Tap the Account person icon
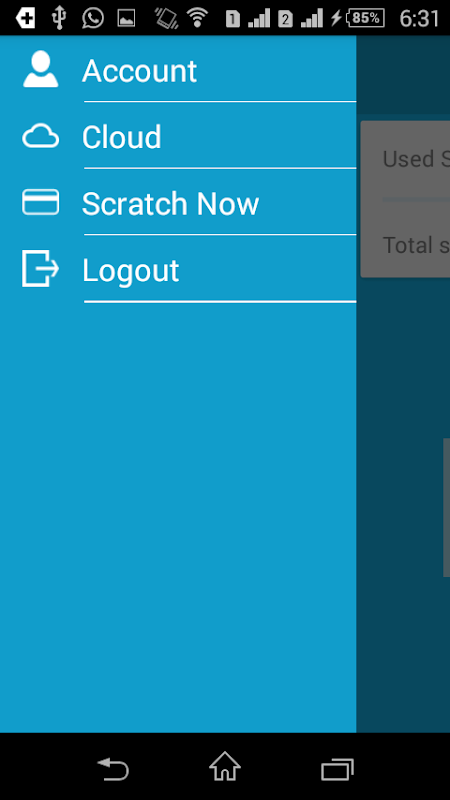The width and height of the screenshot is (450, 800). (x=40, y=69)
